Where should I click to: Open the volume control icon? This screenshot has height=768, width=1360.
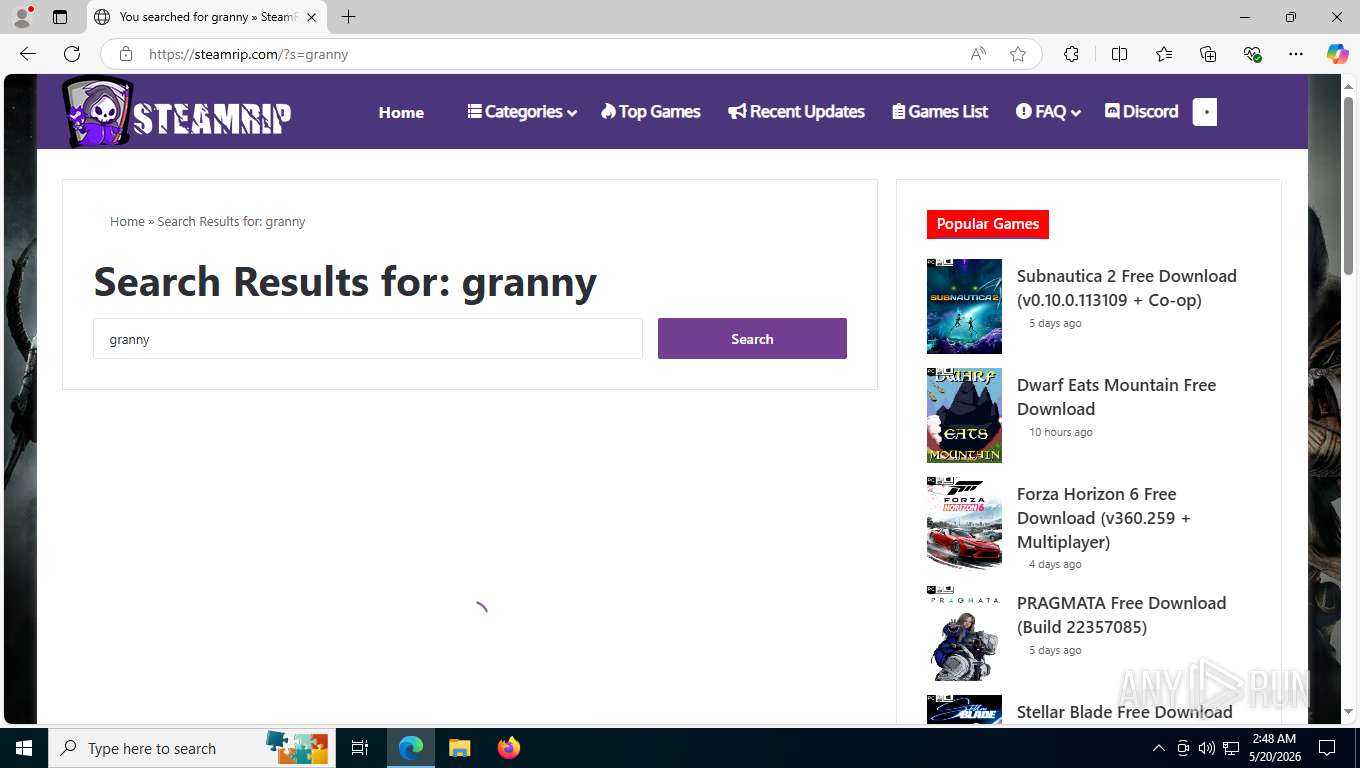click(x=1207, y=748)
